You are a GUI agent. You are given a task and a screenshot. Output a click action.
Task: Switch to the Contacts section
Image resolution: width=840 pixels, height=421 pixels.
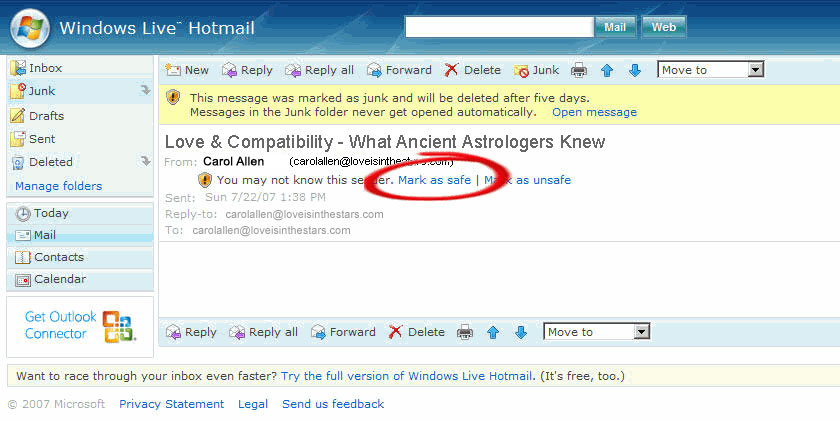(81, 257)
